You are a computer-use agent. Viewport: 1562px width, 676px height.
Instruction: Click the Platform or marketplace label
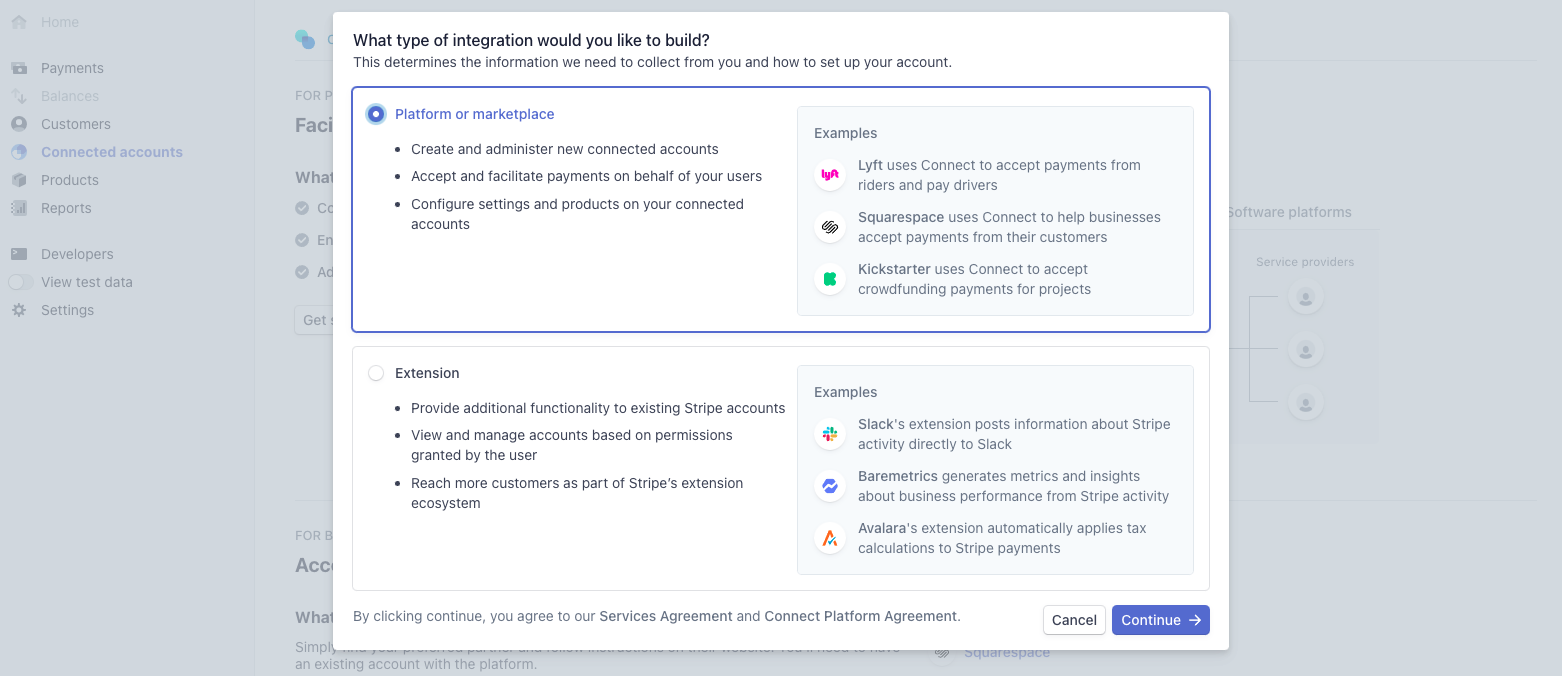click(x=475, y=114)
